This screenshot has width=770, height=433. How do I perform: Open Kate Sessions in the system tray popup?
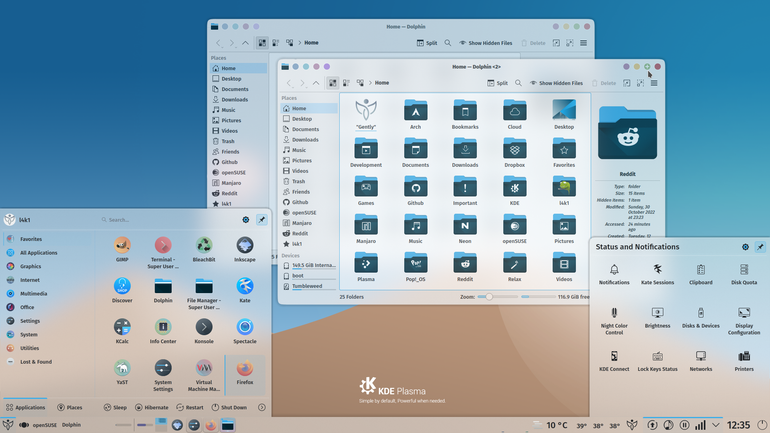click(x=657, y=274)
